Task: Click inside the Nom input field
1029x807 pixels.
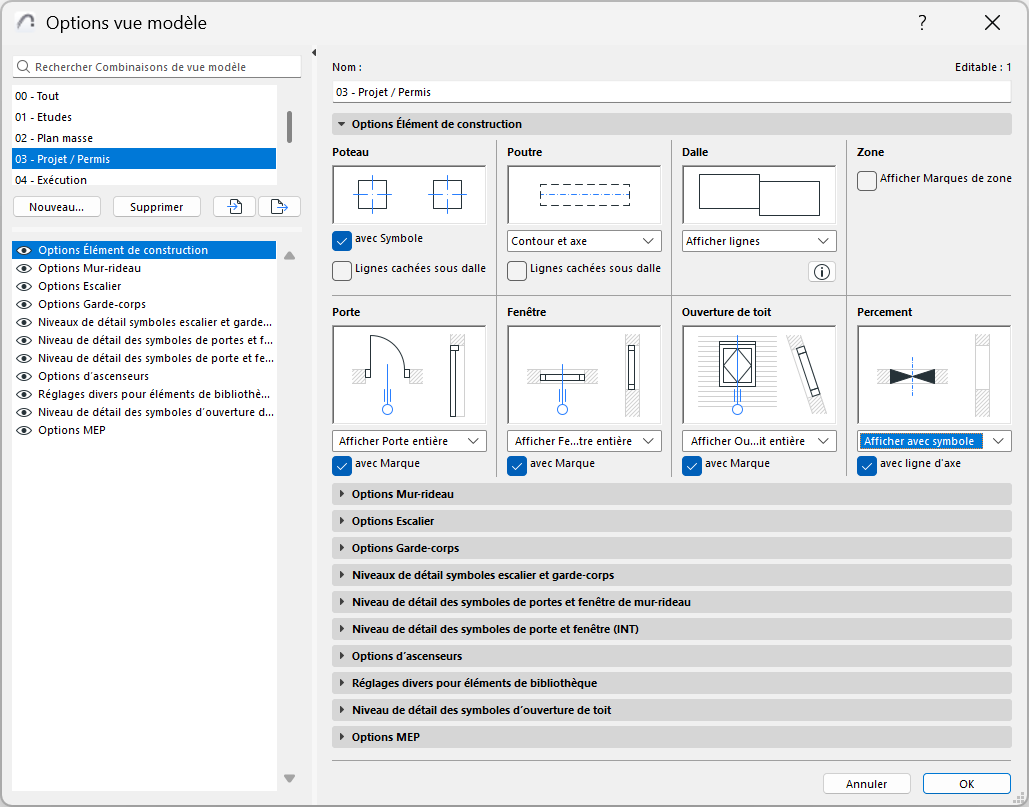Action: point(670,92)
